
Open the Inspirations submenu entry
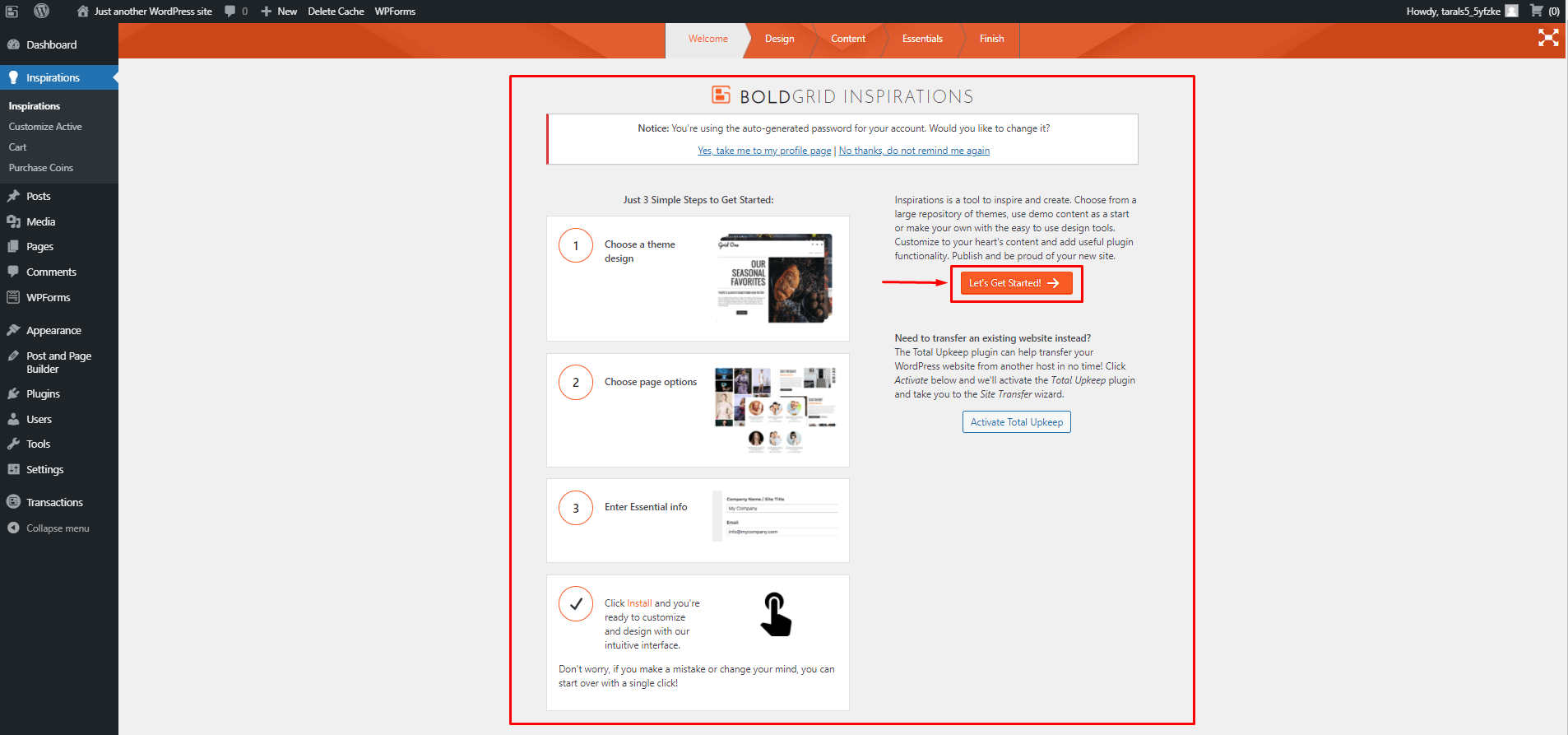pos(34,106)
